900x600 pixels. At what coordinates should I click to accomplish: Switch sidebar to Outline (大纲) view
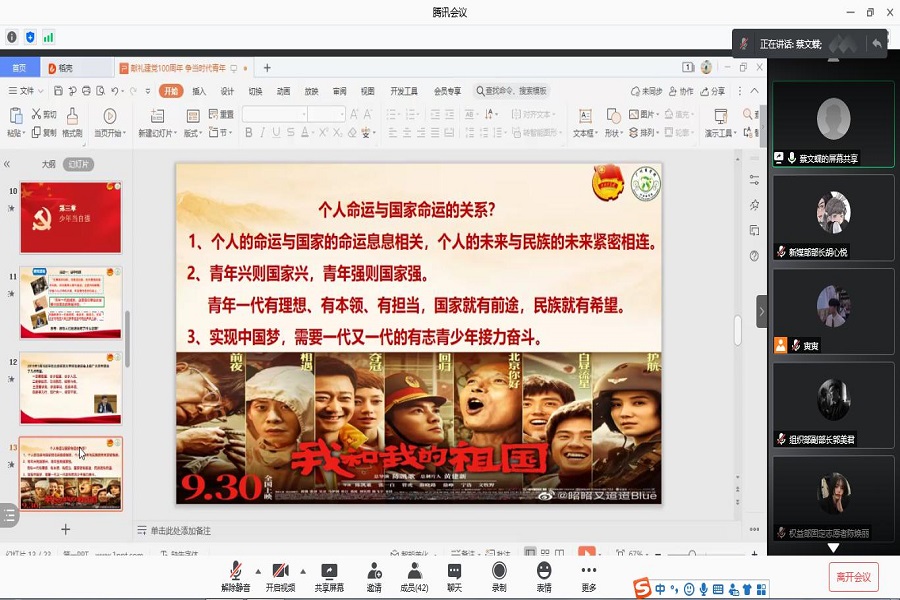point(48,164)
